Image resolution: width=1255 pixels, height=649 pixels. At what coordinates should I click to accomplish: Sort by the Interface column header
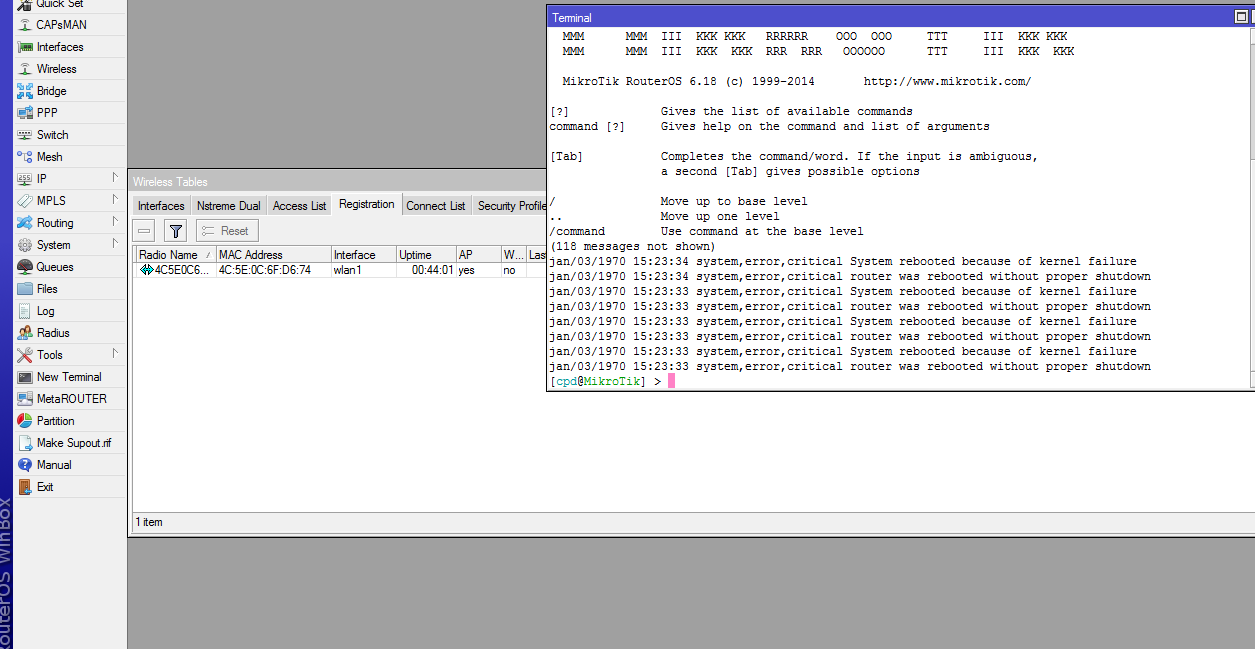(x=363, y=255)
